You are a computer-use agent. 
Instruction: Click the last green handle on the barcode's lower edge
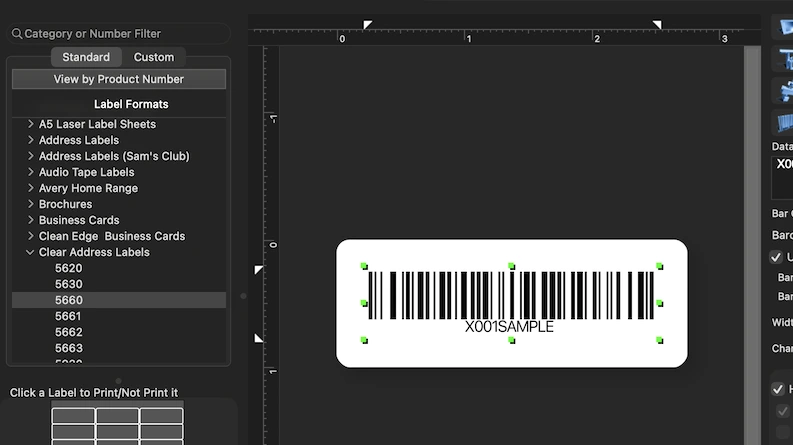[659, 340]
